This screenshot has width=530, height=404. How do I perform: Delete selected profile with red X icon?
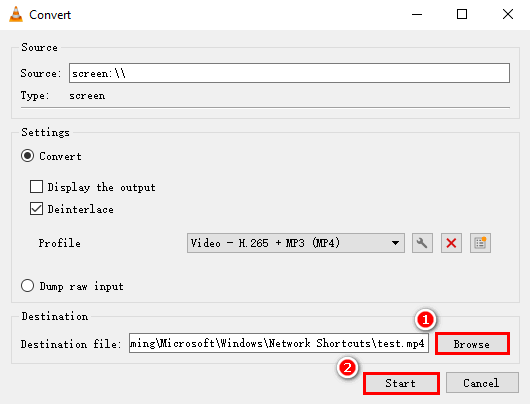pyautogui.click(x=451, y=243)
